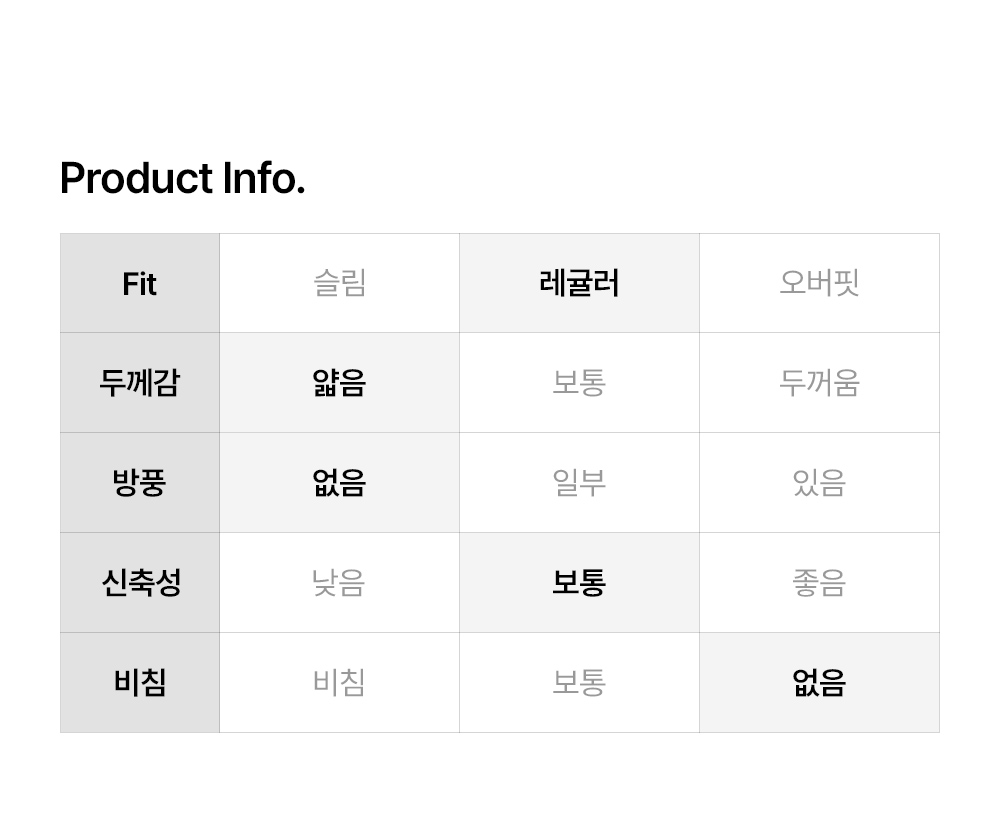This screenshot has width=1000, height=833.
Task: Choose the 일부 windproof option
Action: 579,483
